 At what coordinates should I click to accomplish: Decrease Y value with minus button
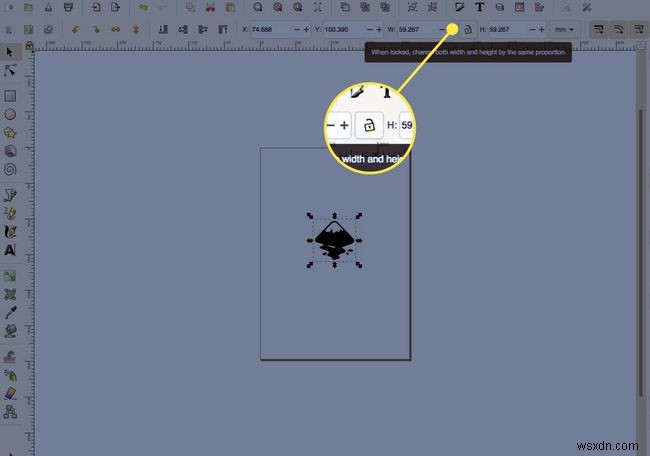370,29
